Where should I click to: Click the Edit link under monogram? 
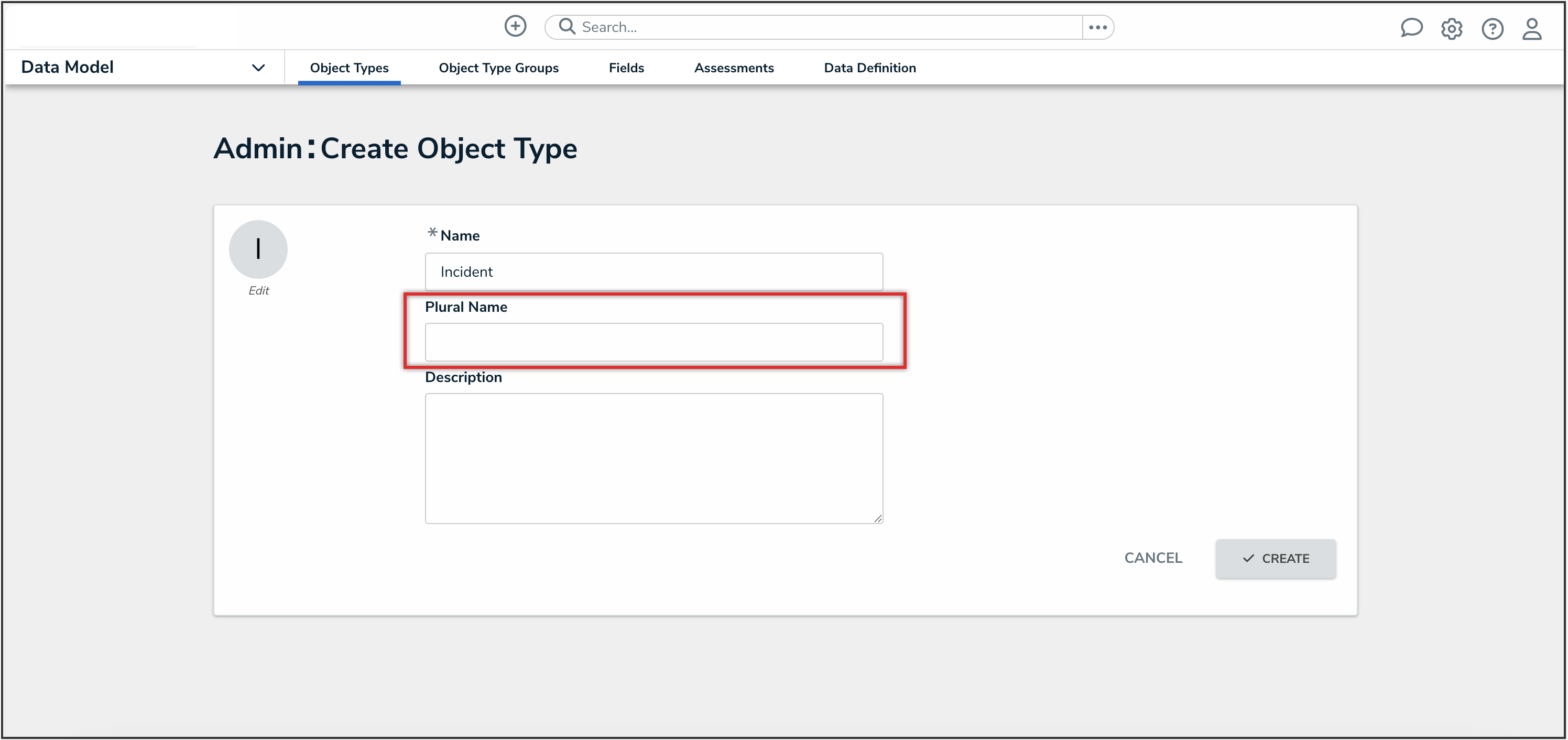(258, 291)
